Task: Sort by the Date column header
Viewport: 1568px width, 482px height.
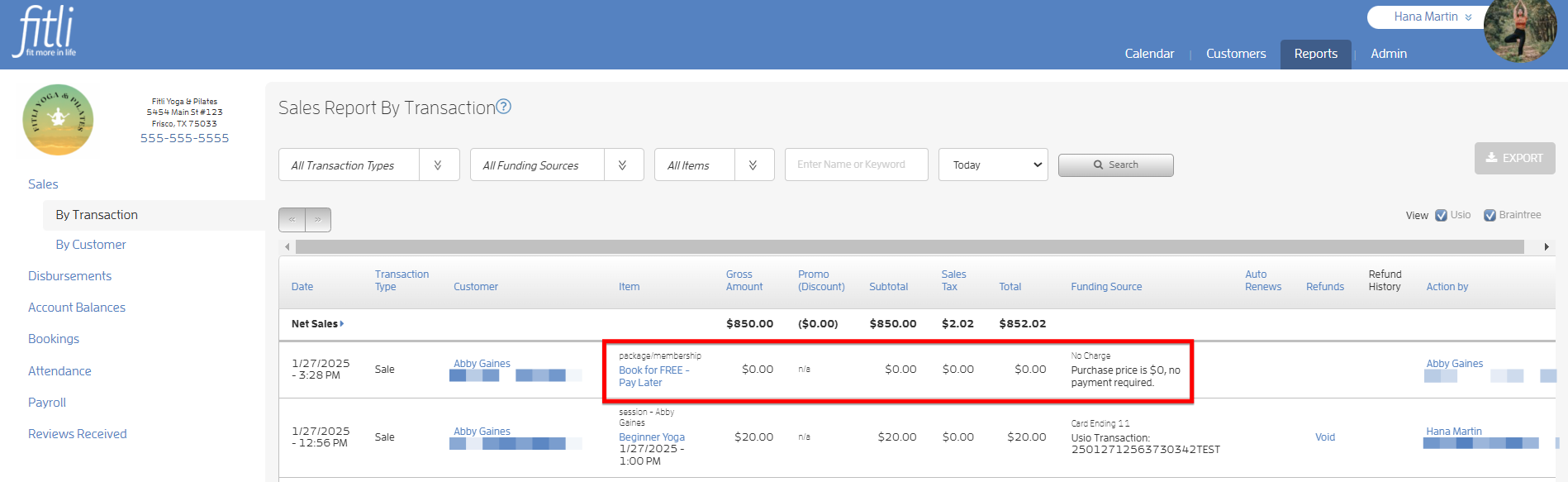Action: pyautogui.click(x=302, y=287)
